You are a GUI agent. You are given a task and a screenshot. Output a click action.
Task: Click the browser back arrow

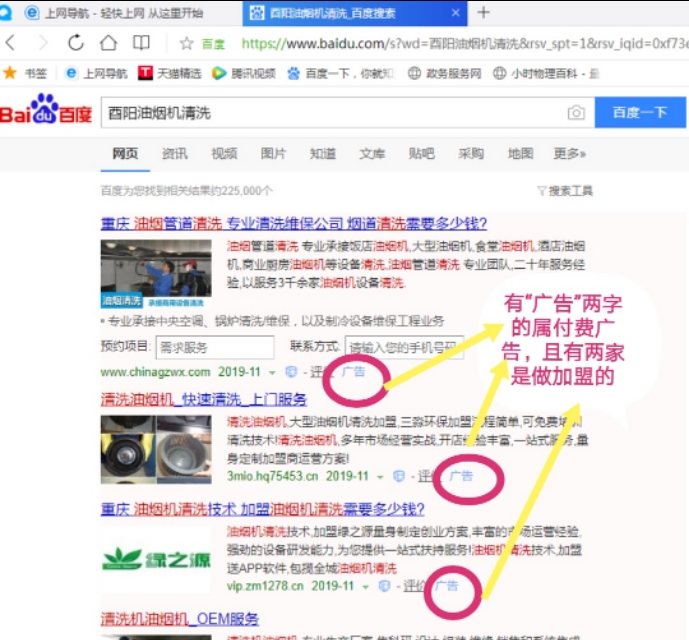pos(11,43)
